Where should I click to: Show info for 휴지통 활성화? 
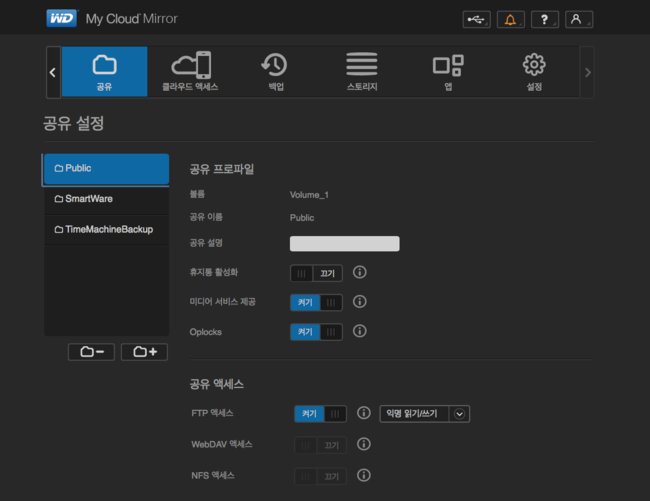(359, 272)
